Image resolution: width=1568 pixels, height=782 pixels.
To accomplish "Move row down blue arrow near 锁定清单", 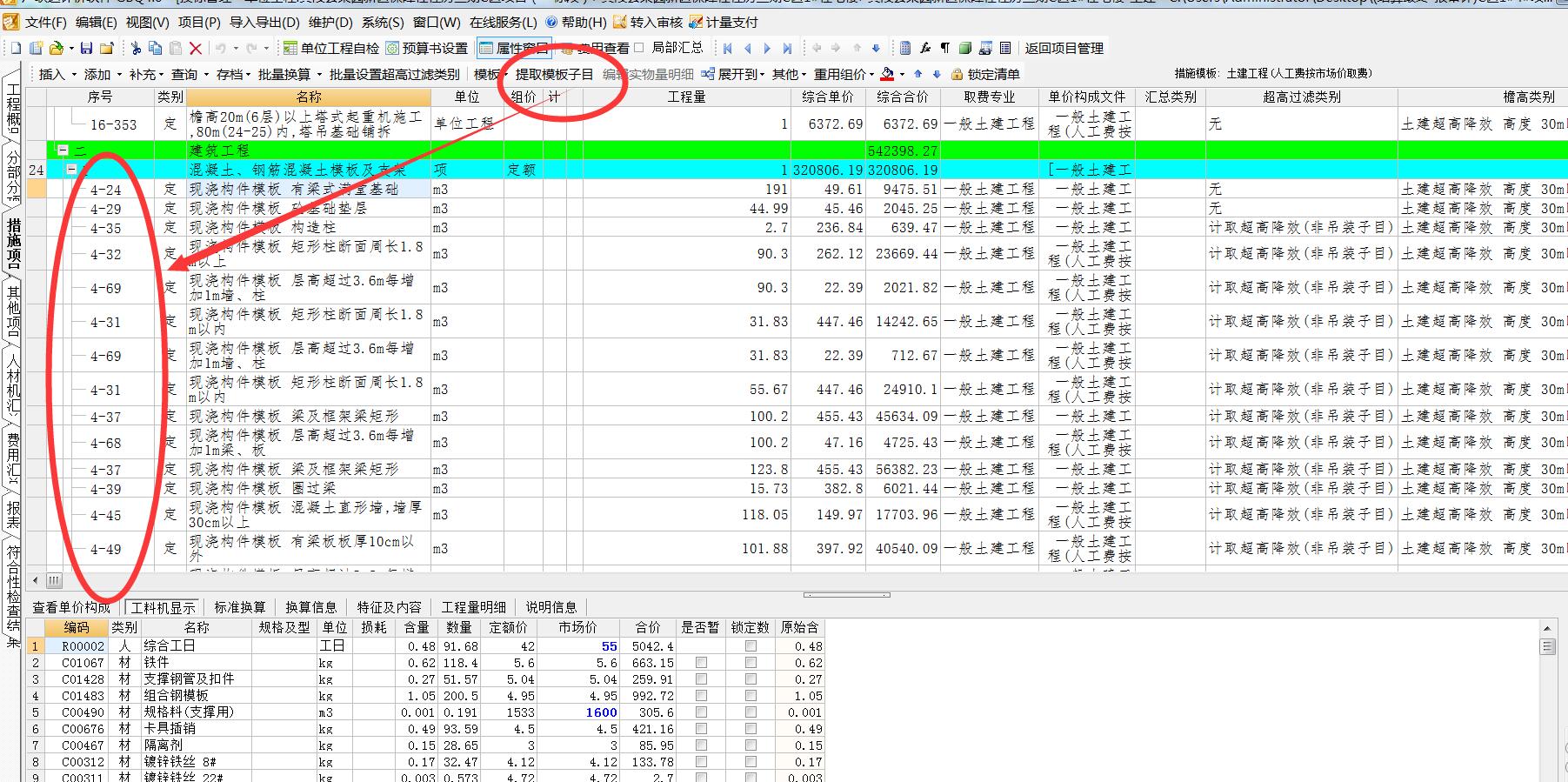I will 937,74.
